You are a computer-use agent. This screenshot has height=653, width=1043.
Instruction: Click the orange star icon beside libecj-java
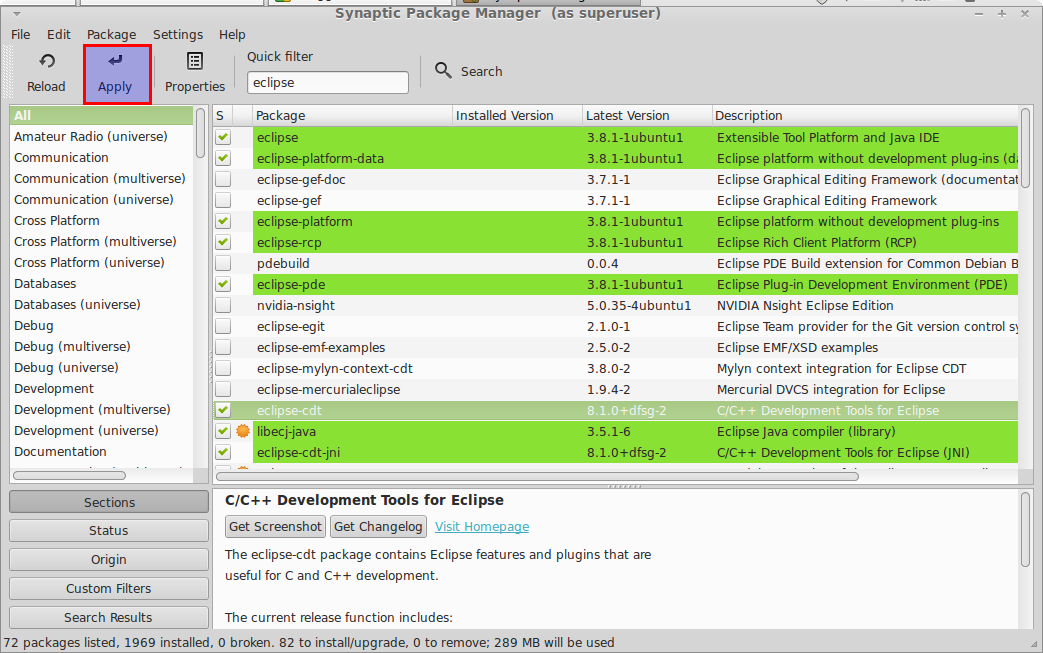[x=243, y=431]
